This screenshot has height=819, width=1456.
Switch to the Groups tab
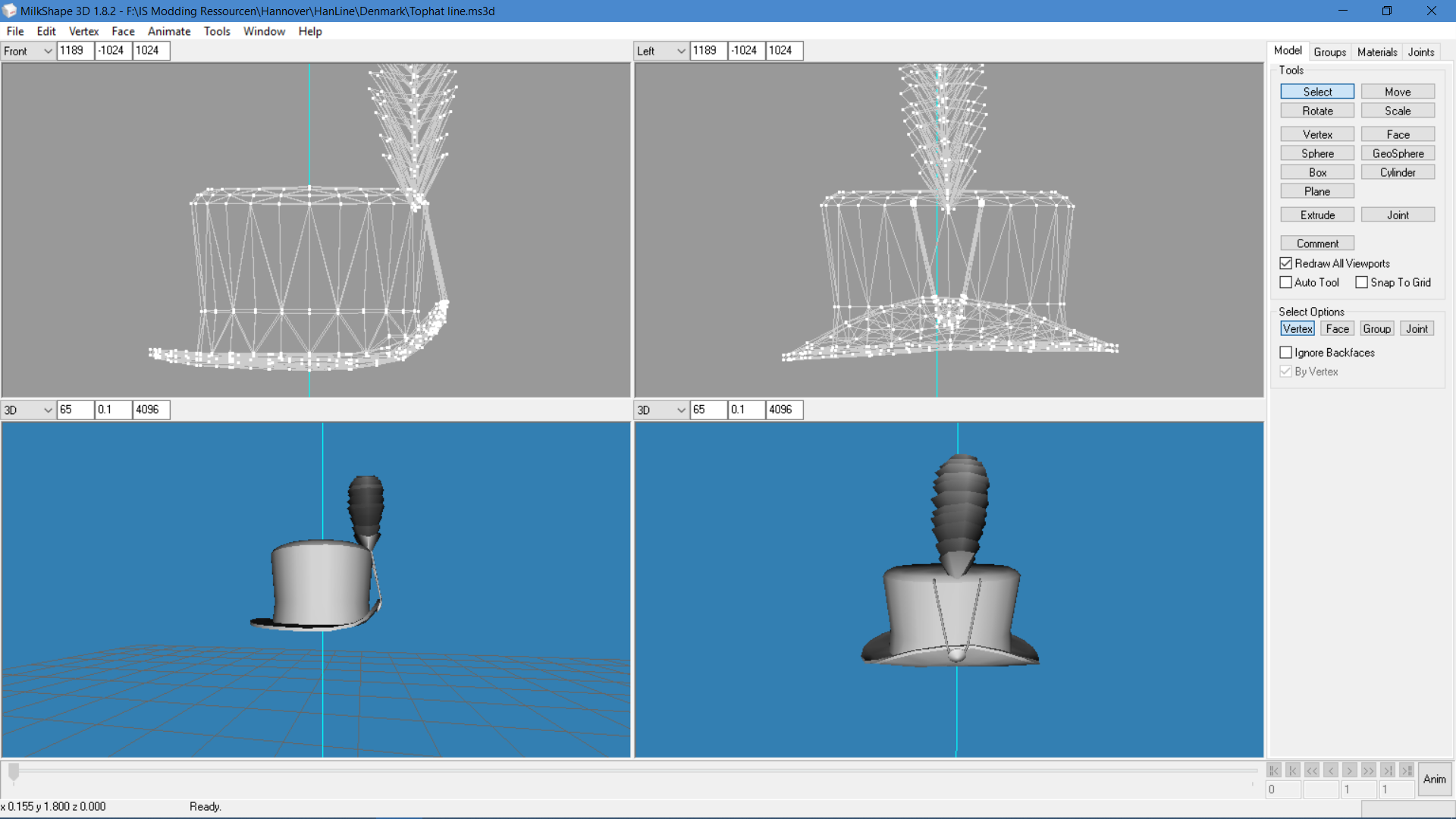[x=1330, y=52]
